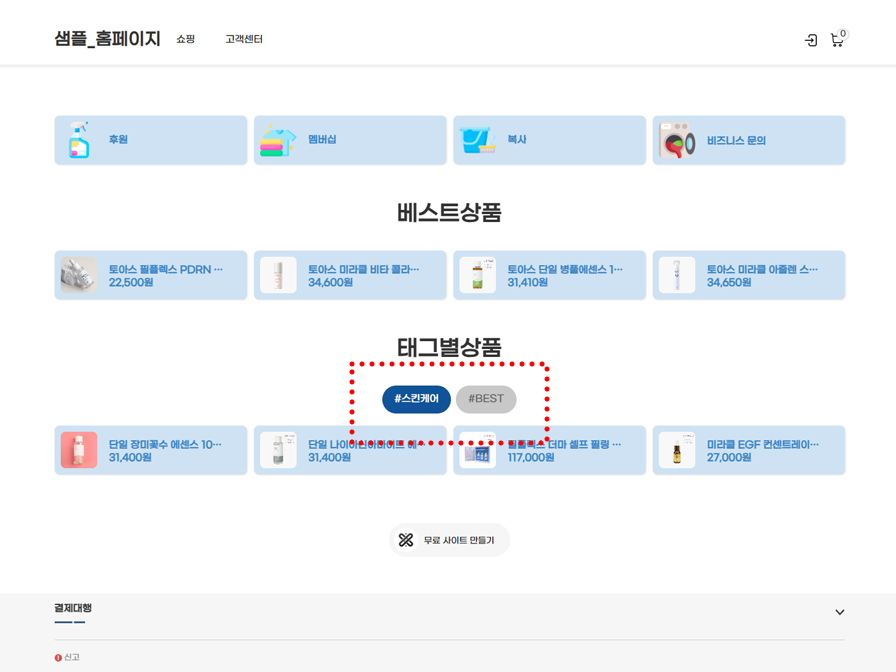Open the shopping cart icon
Viewport: 896px width, 672px height.
point(837,40)
